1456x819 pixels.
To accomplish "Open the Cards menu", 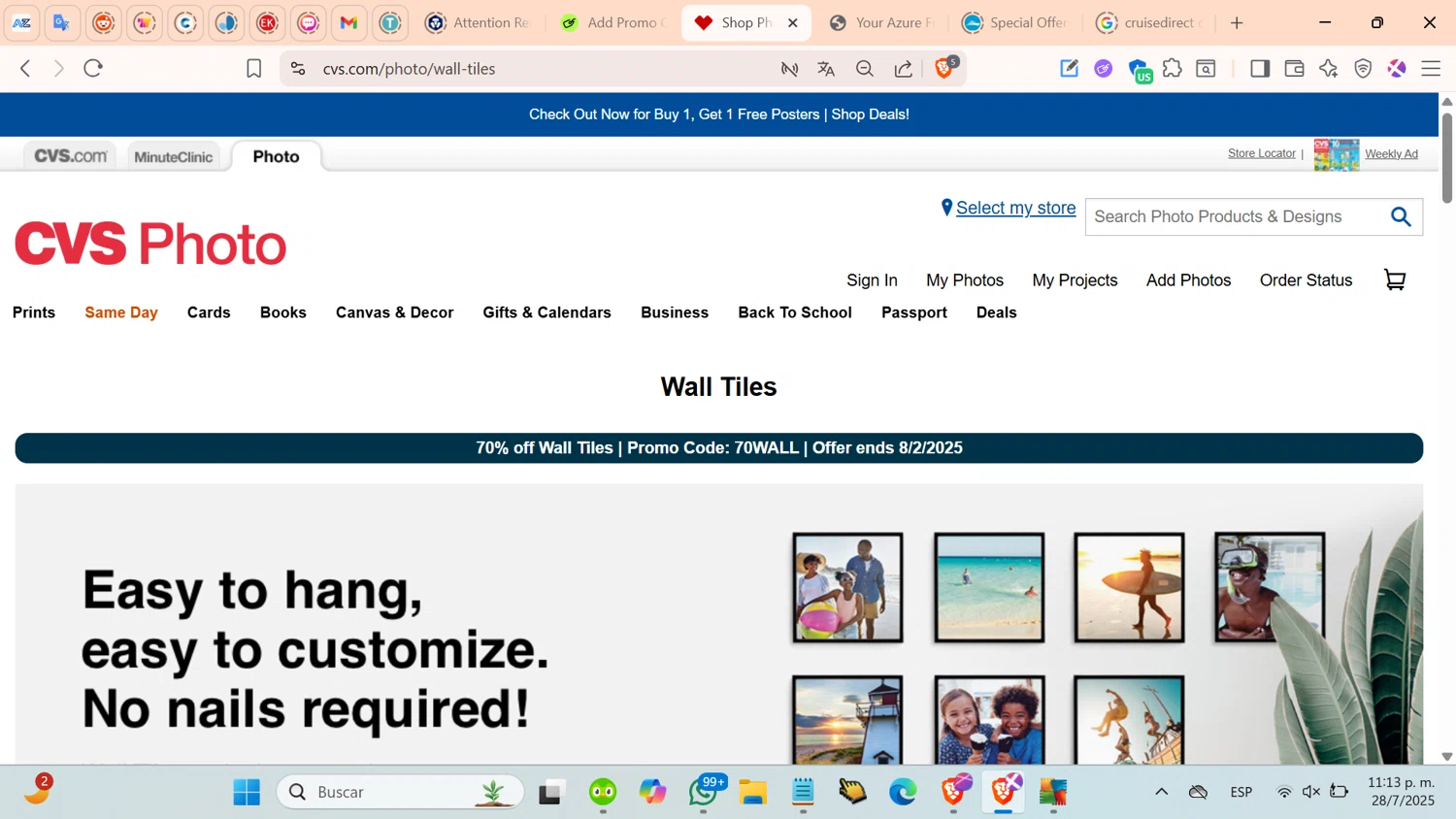I will point(209,312).
